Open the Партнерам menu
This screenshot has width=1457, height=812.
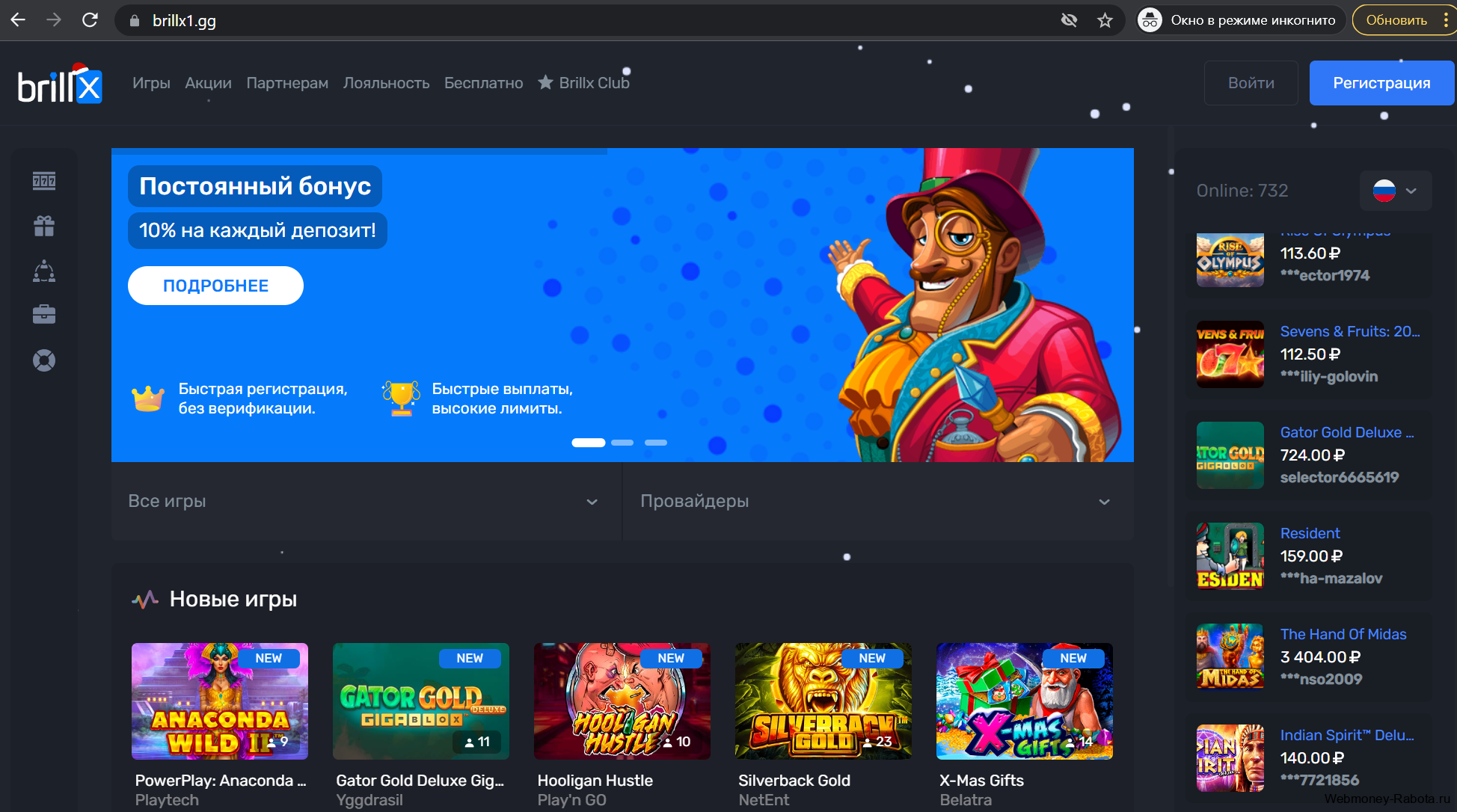[287, 83]
